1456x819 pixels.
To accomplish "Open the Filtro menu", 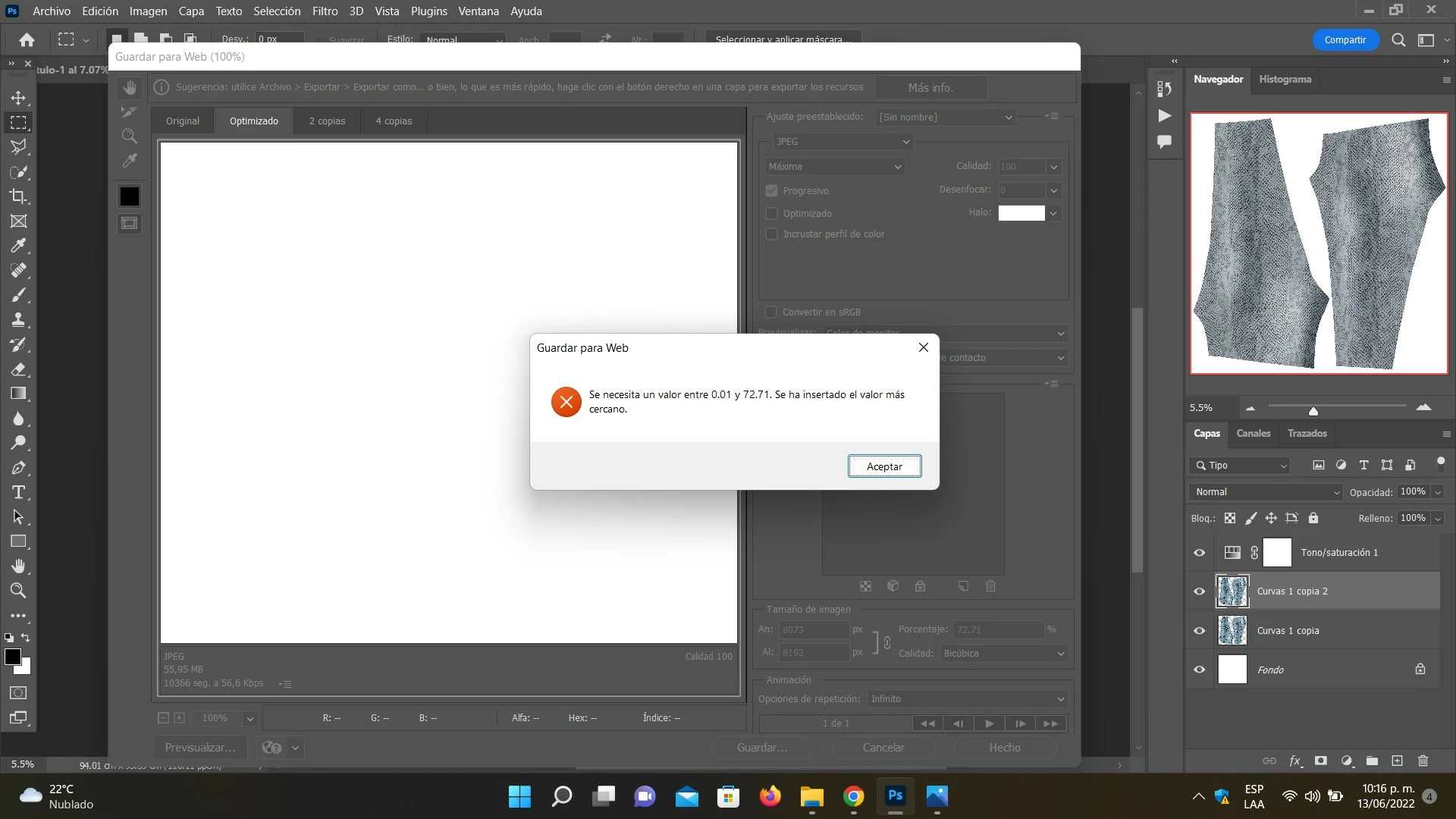I will tap(325, 11).
